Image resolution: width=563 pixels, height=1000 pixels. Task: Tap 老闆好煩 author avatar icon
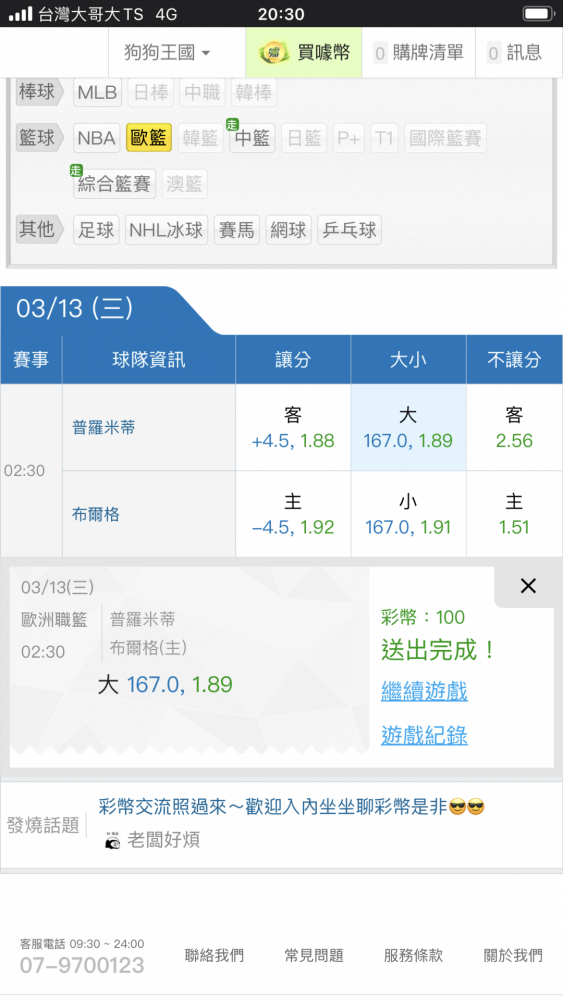coord(113,841)
